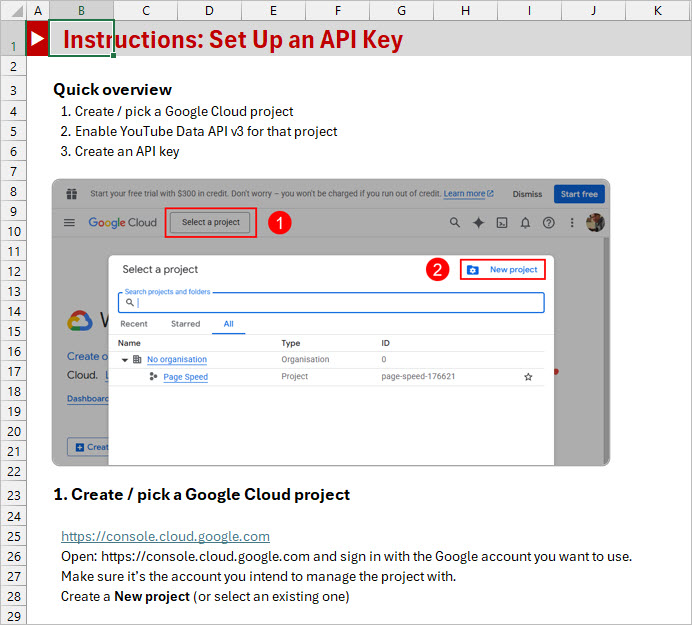This screenshot has width=692, height=625.
Task: Click the user account avatar
Action: [x=595, y=222]
